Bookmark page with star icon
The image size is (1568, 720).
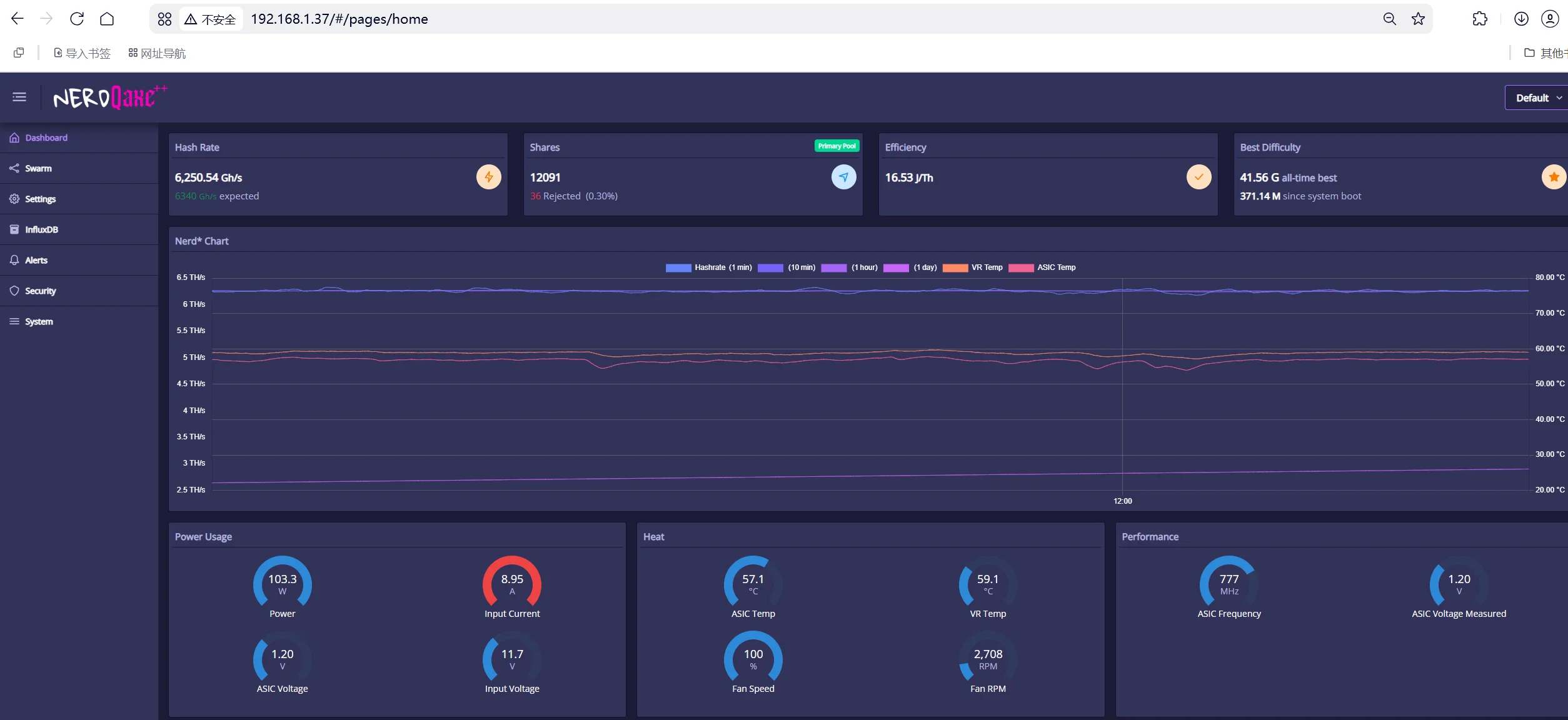click(x=1418, y=19)
